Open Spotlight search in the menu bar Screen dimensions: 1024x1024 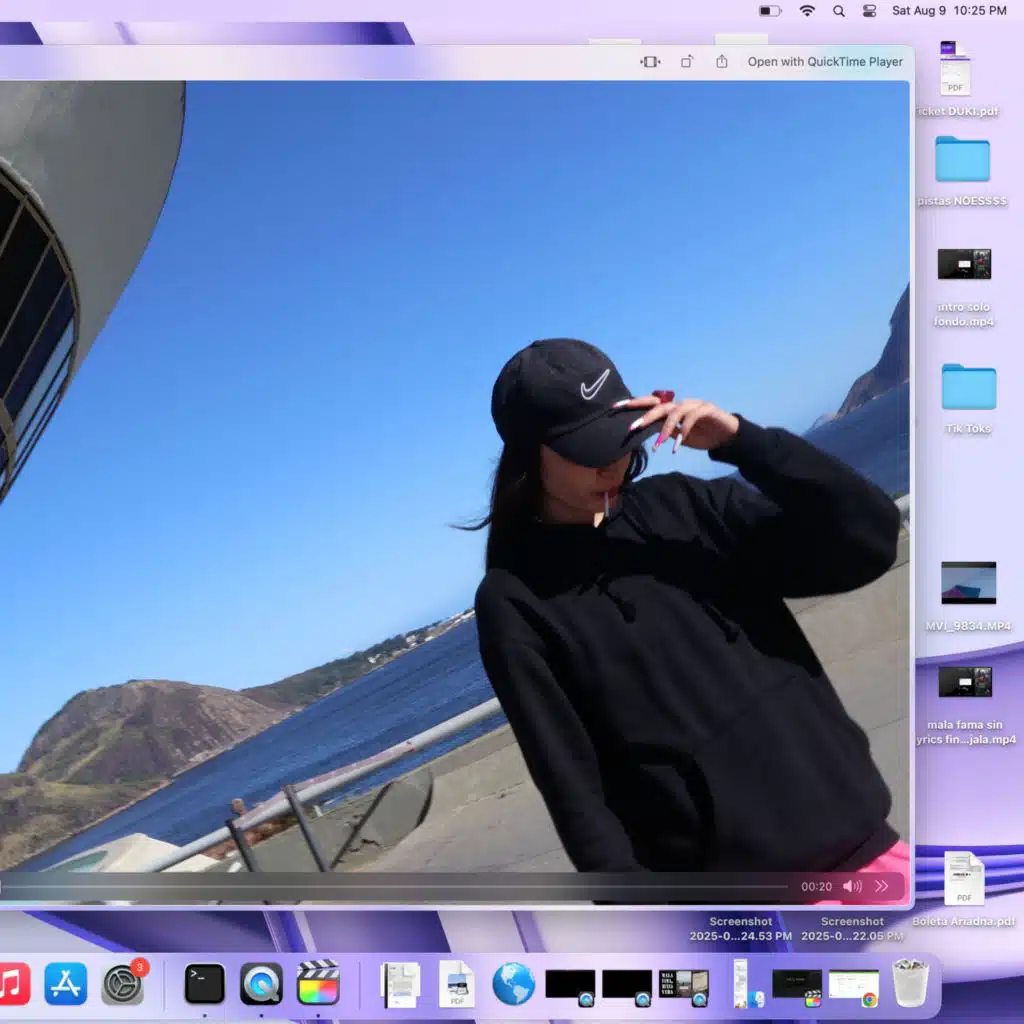coord(839,11)
